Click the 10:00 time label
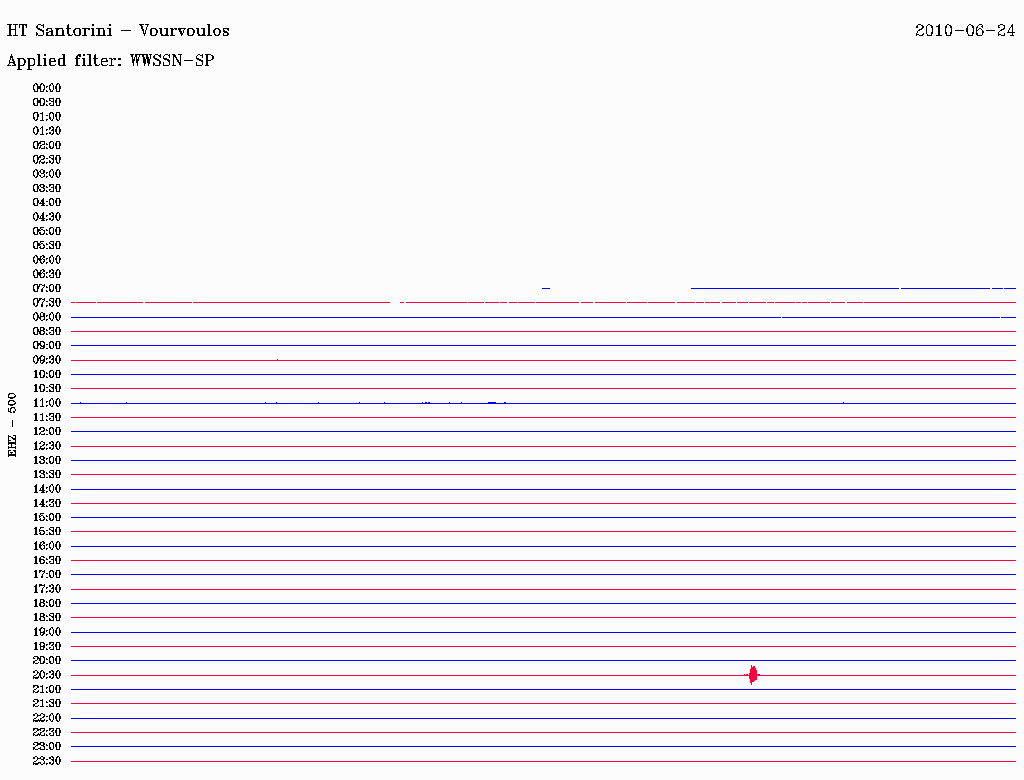Viewport: 1024px width, 780px height. point(47,374)
